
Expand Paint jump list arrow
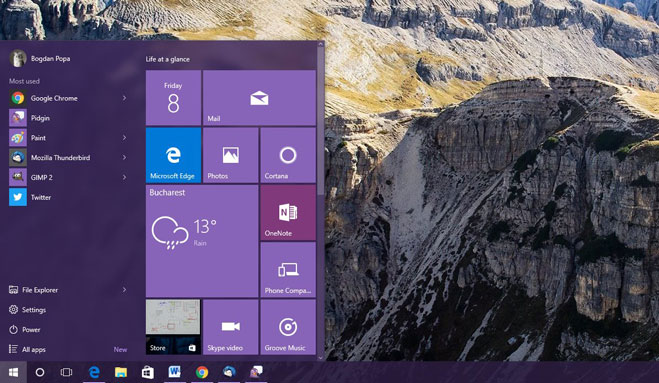[x=124, y=137]
